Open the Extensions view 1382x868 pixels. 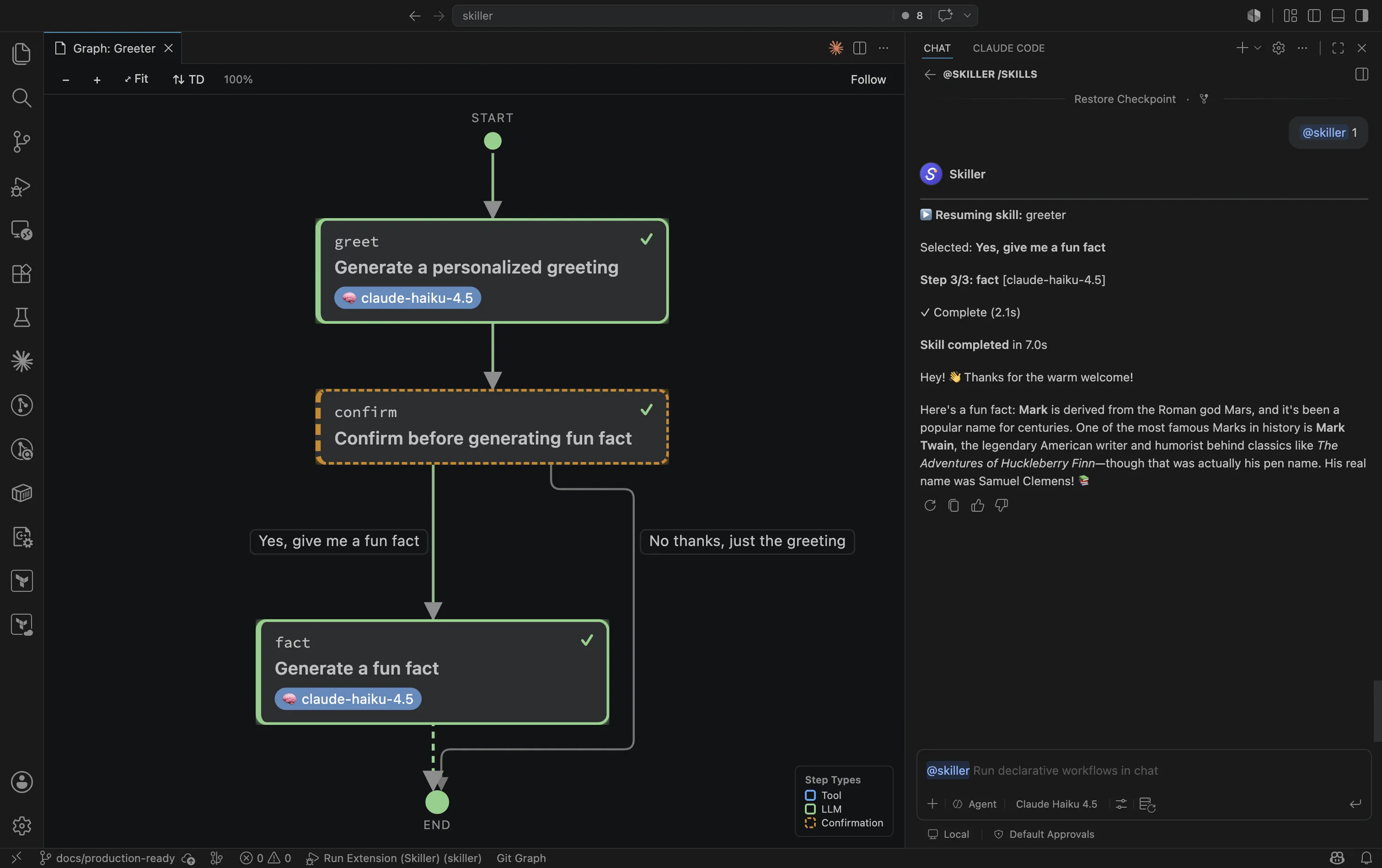click(22, 274)
